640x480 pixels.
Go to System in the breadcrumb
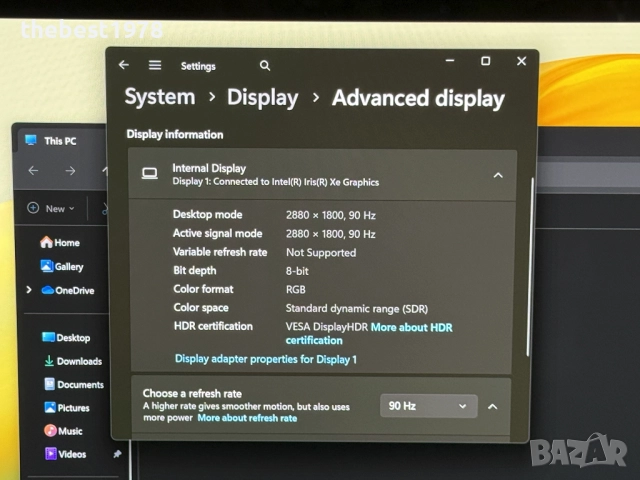pos(159,98)
